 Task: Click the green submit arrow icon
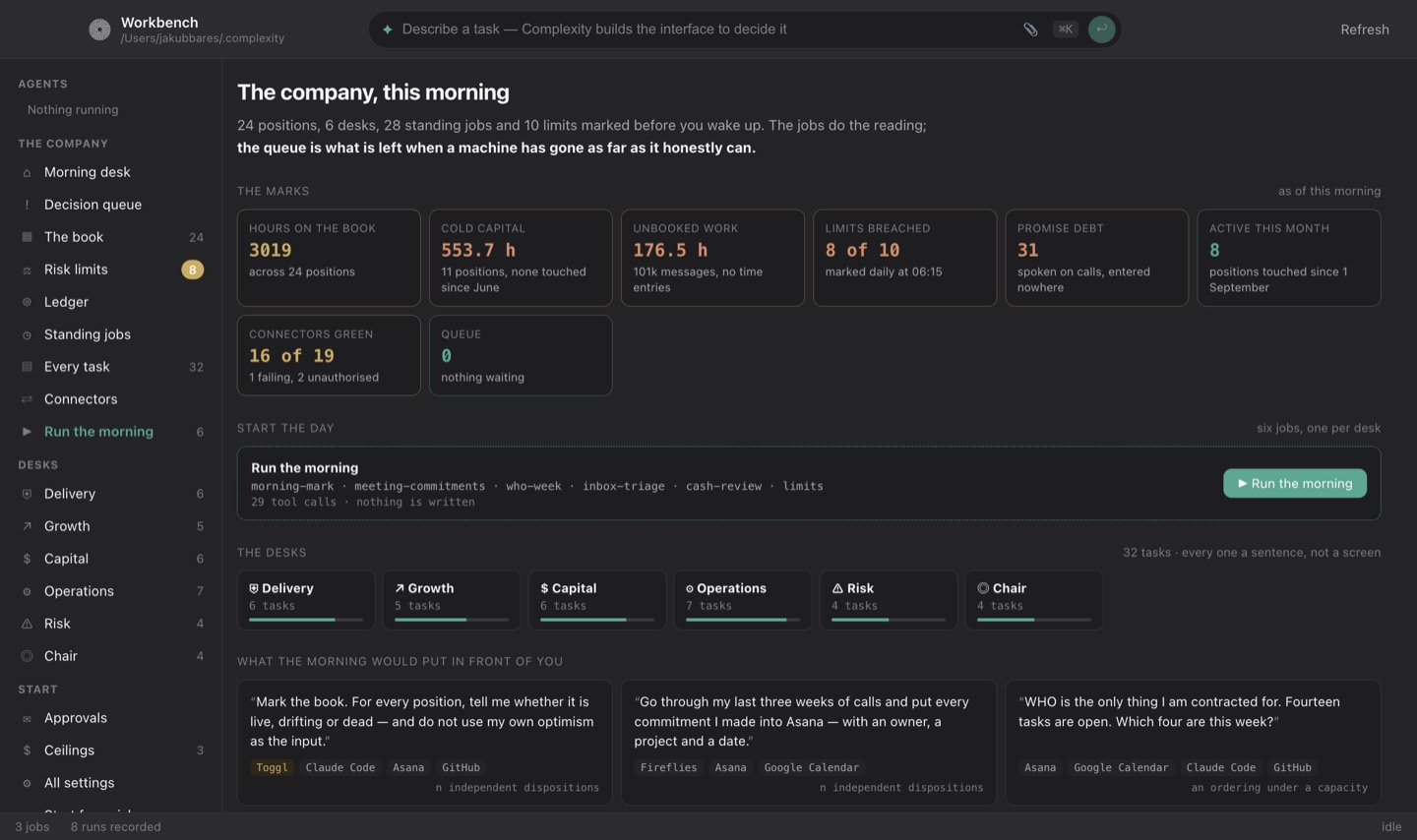1101,30
